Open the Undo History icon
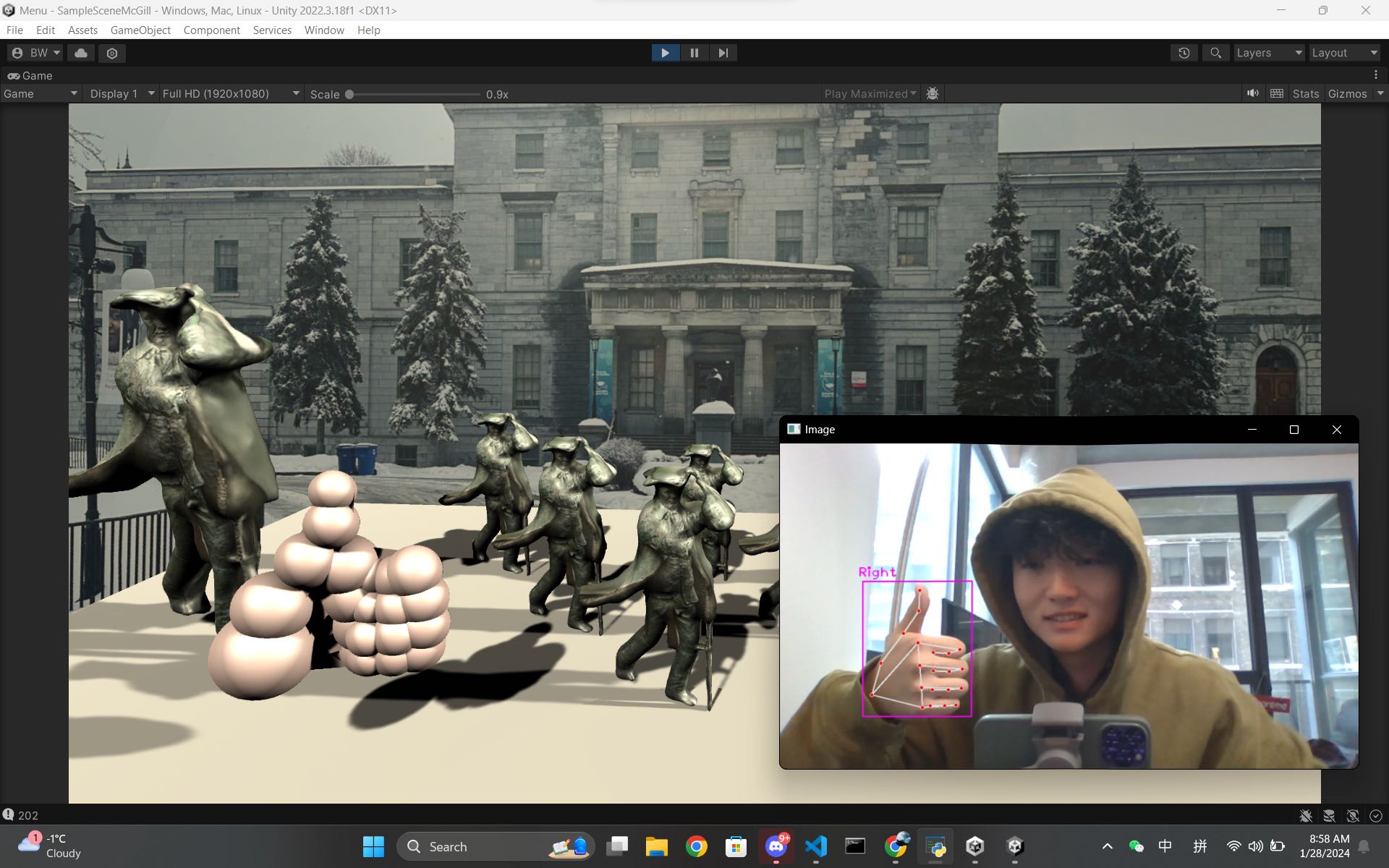Screen dimensions: 1389x868 tap(1184, 53)
